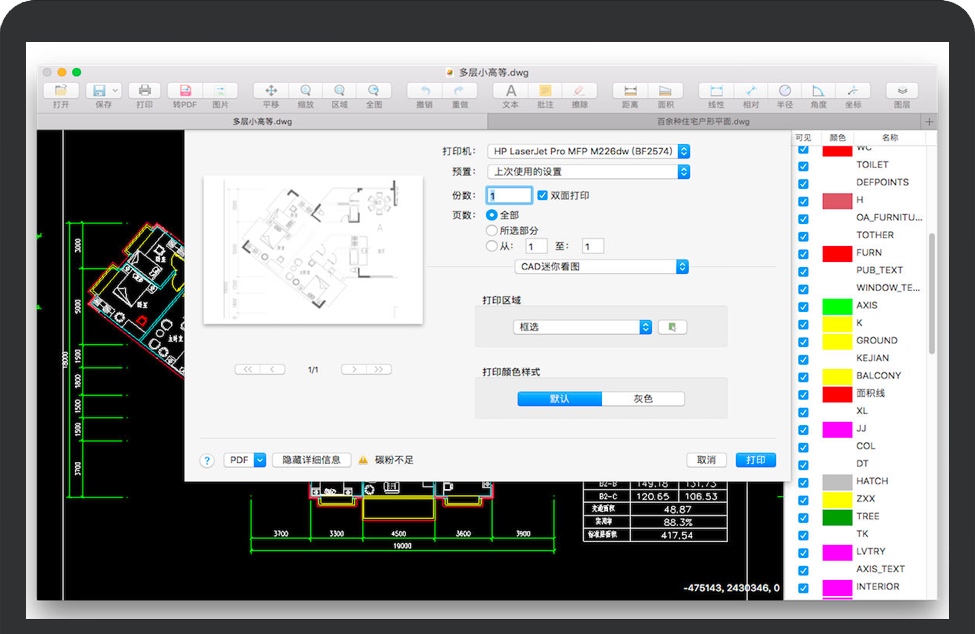This screenshot has width=975, height=634.
Task: Toggle visibility checkbox for TOILET layer
Action: coord(803,165)
